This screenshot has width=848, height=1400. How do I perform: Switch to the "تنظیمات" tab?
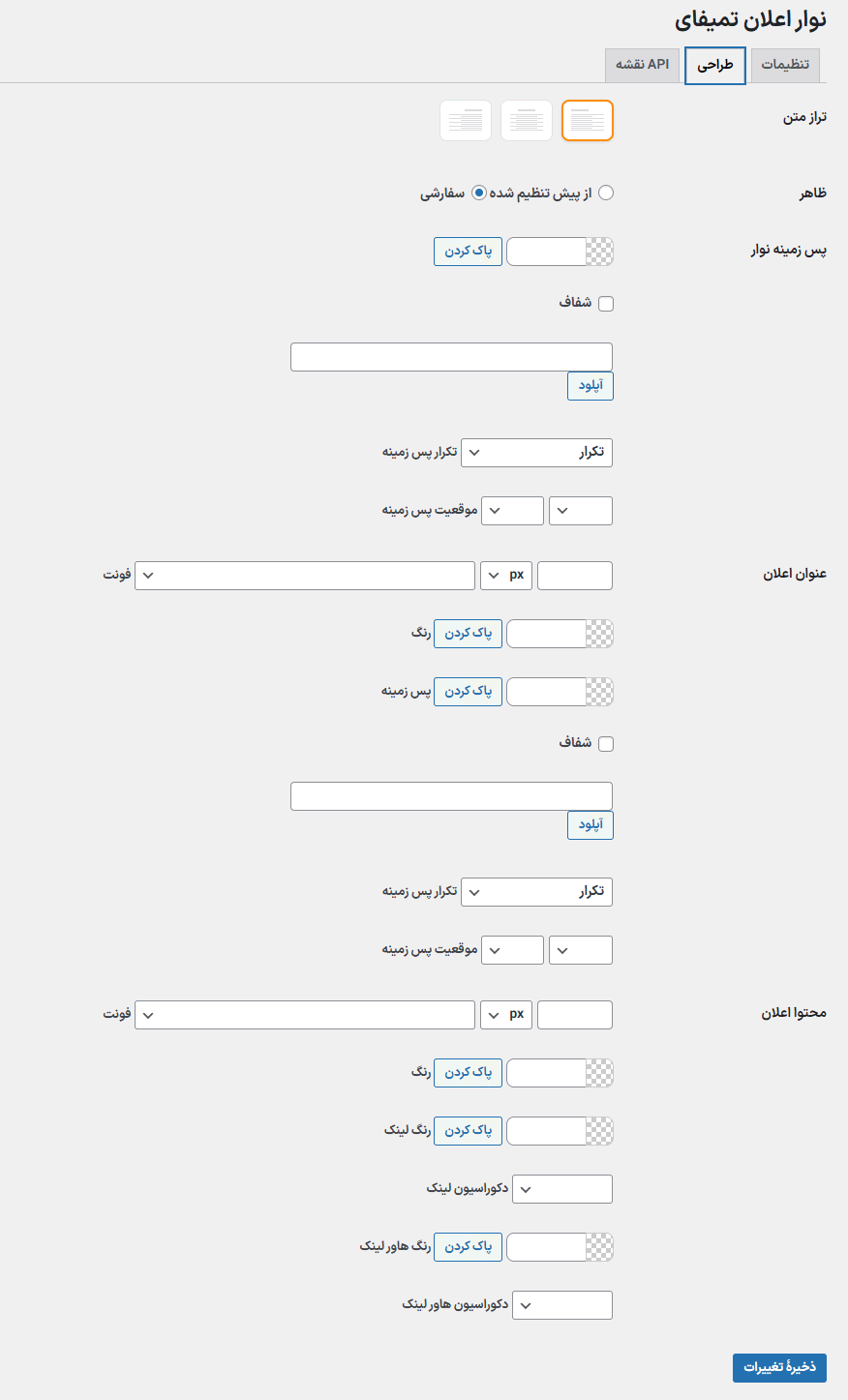tap(785, 65)
